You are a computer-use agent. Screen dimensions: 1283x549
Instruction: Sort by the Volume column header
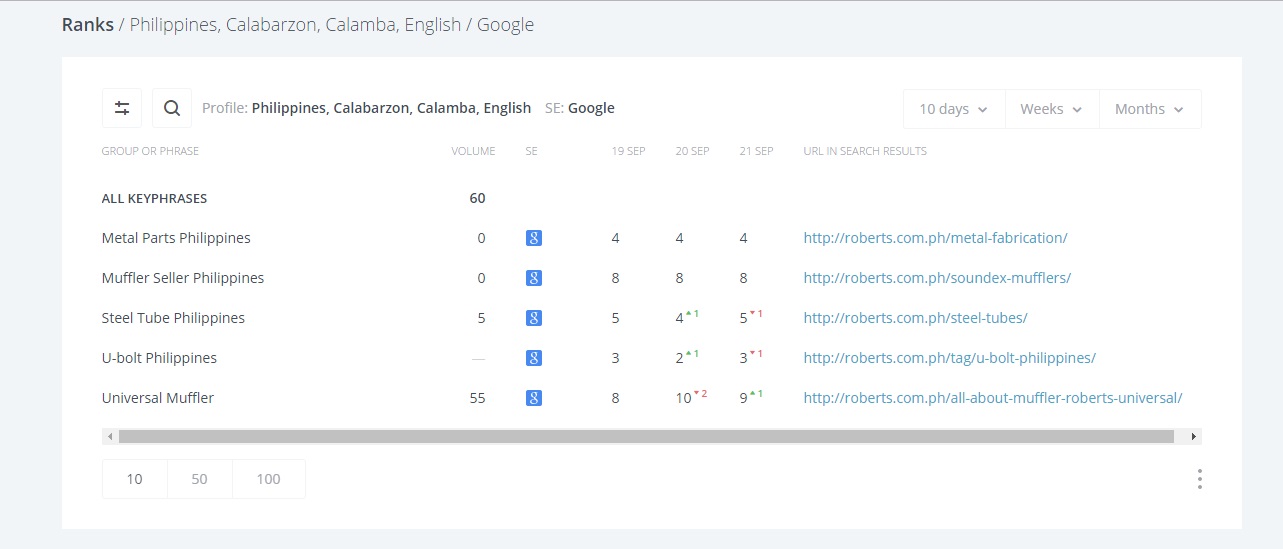point(473,151)
